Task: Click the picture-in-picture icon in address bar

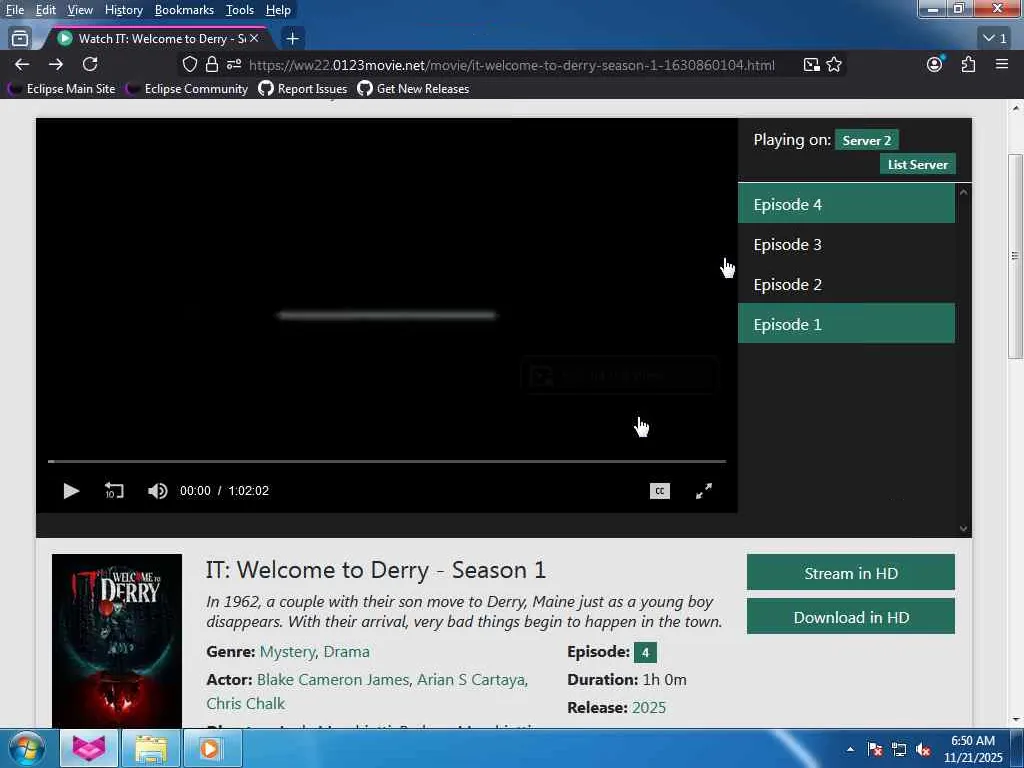Action: tap(811, 64)
